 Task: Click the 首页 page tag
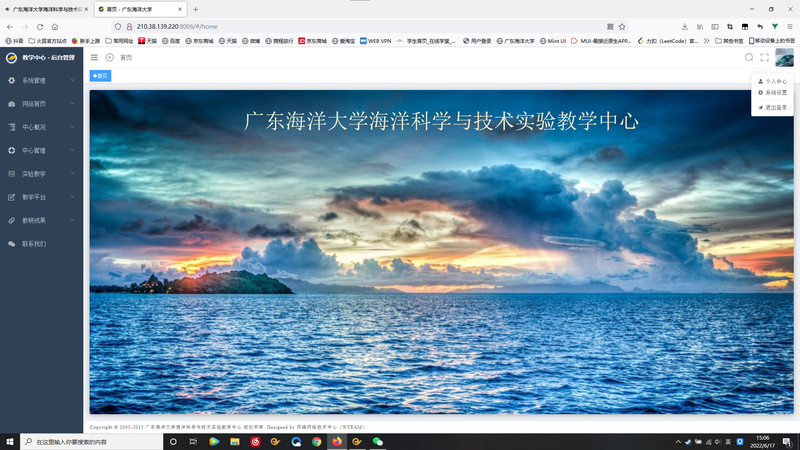[x=101, y=76]
